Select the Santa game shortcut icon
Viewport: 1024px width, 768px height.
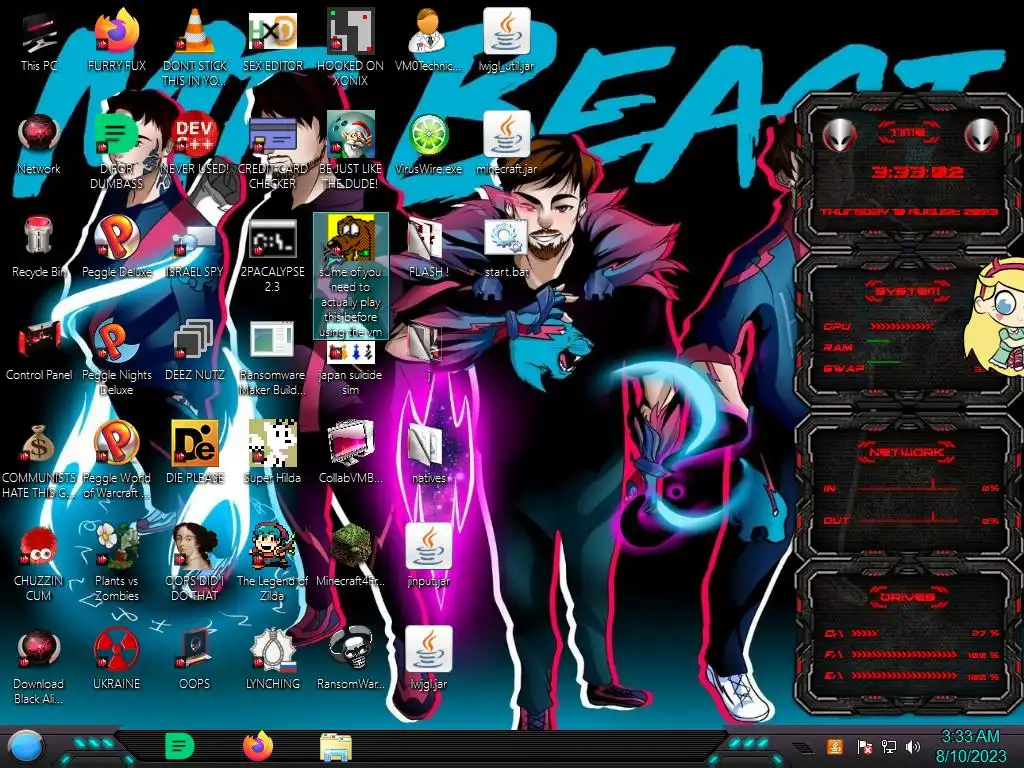click(351, 135)
